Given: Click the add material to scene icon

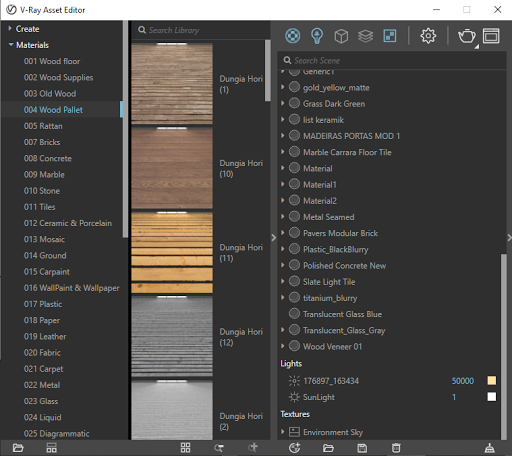Looking at the screenshot, I should 253,448.
